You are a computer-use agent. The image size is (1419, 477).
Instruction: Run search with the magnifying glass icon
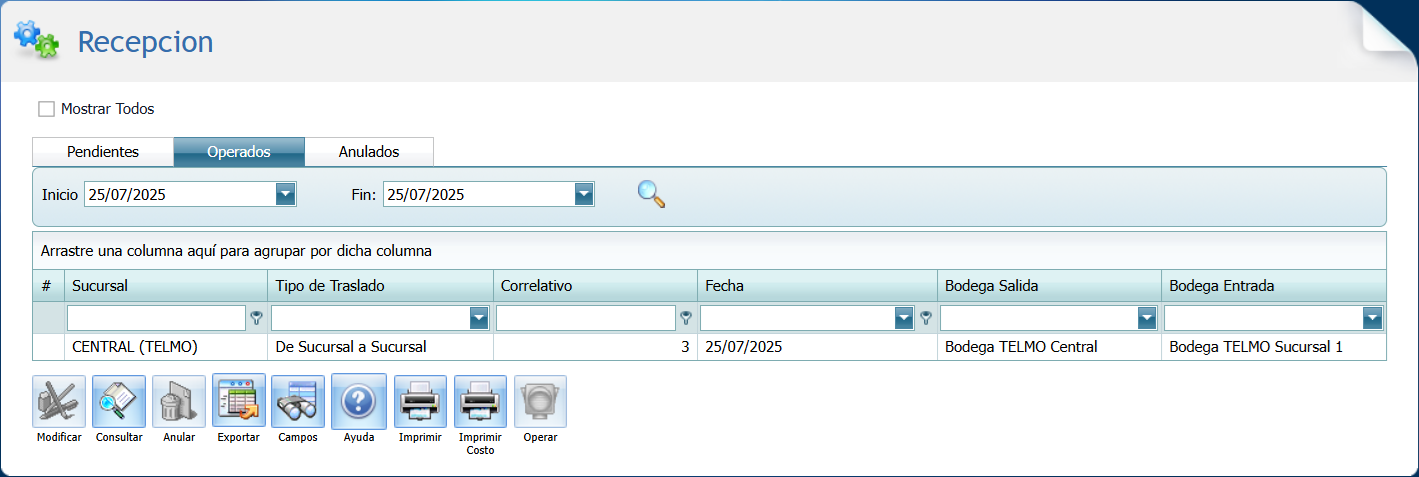(x=651, y=194)
